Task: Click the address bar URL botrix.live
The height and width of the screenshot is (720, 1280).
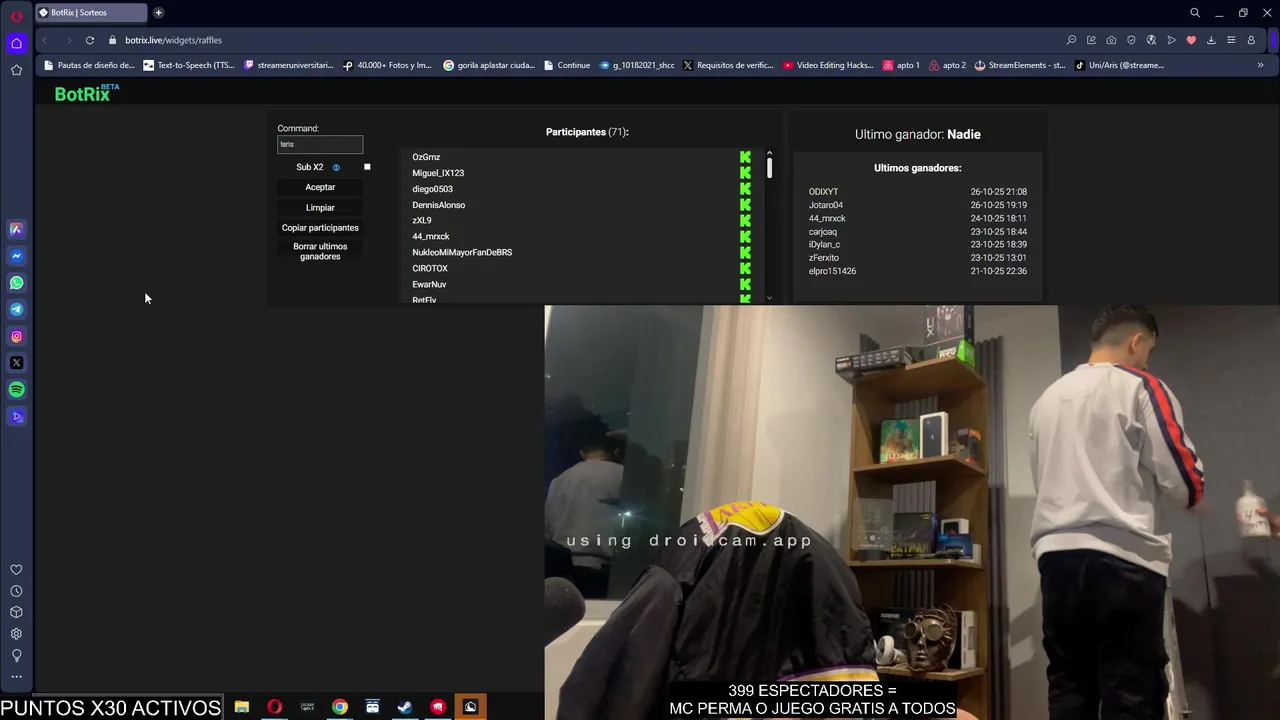Action: tap(173, 40)
